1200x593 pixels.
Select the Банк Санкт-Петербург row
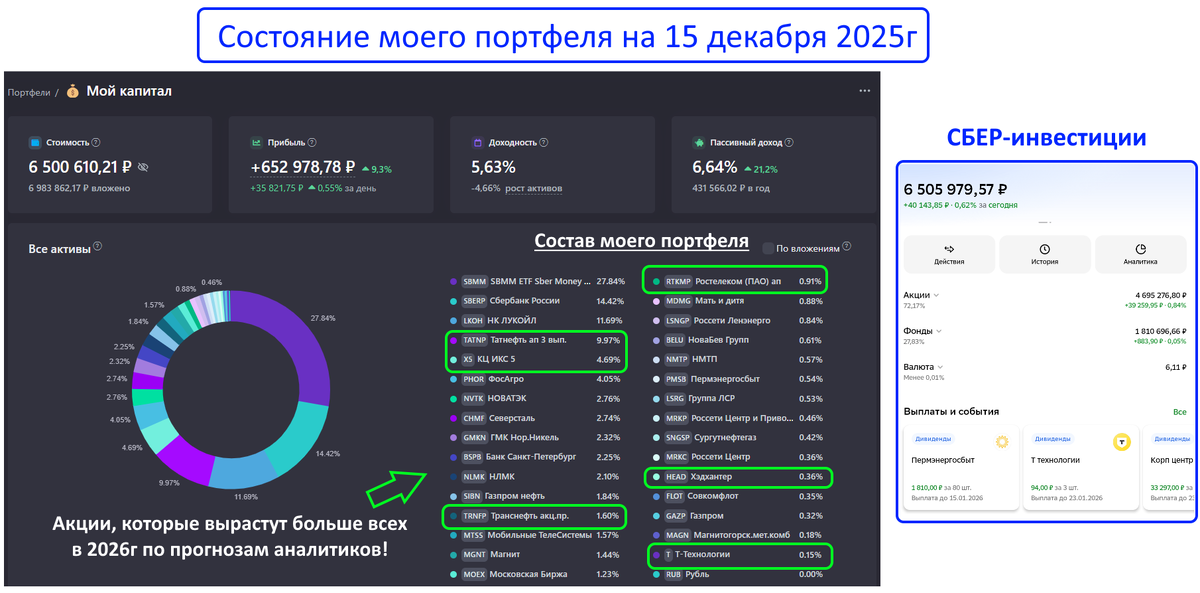click(537, 458)
